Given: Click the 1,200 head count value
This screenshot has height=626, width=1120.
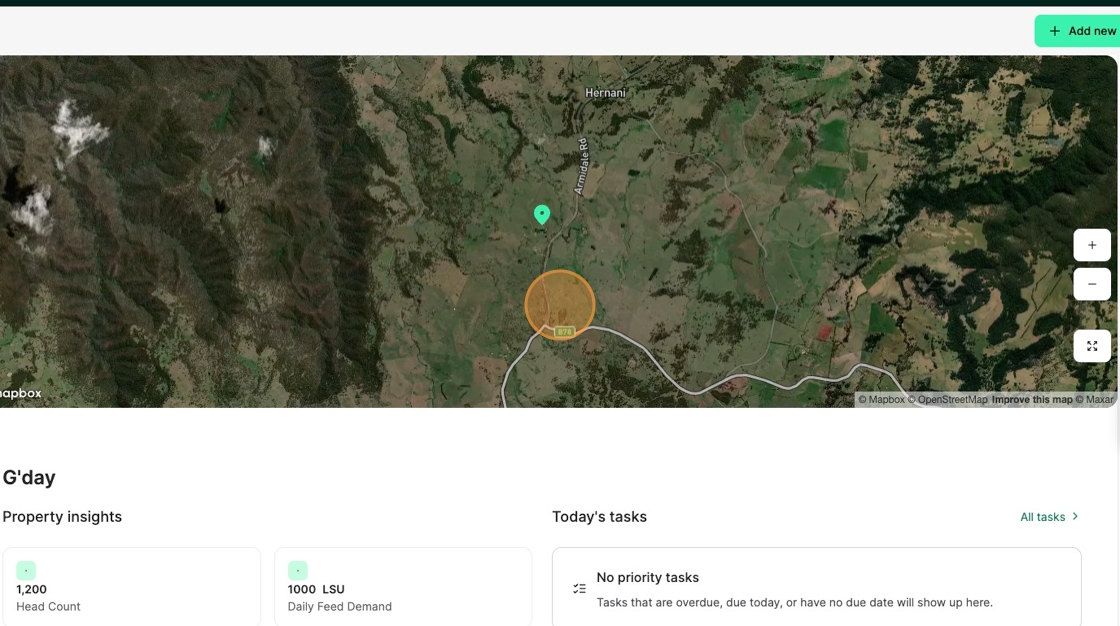Looking at the screenshot, I should [31, 590].
